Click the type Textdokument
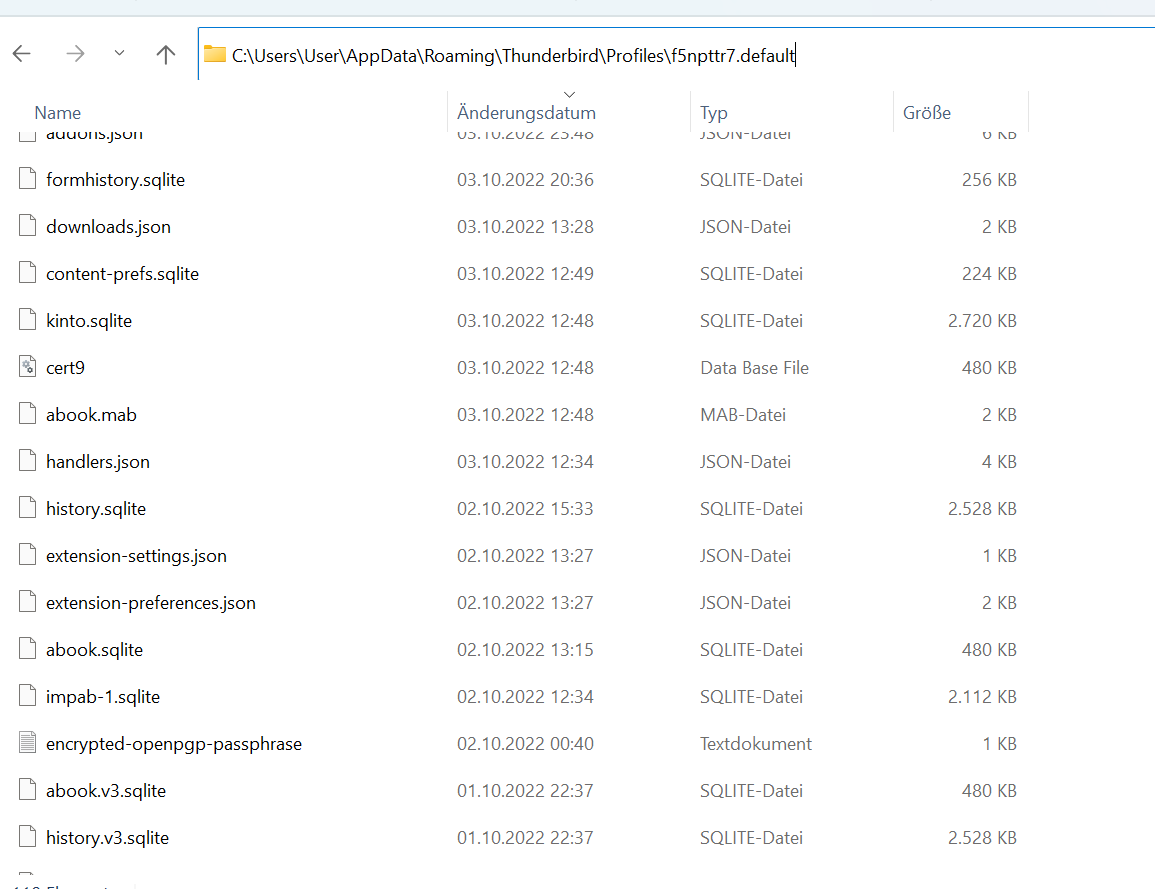This screenshot has width=1155, height=889. coord(756,744)
